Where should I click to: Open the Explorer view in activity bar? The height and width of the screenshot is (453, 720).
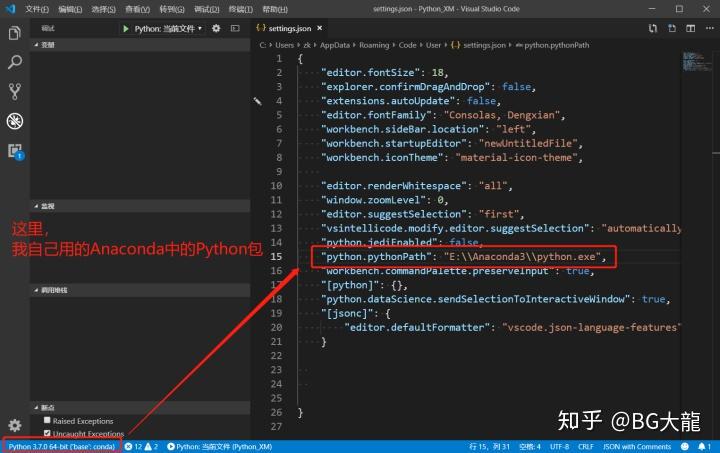click(x=15, y=33)
